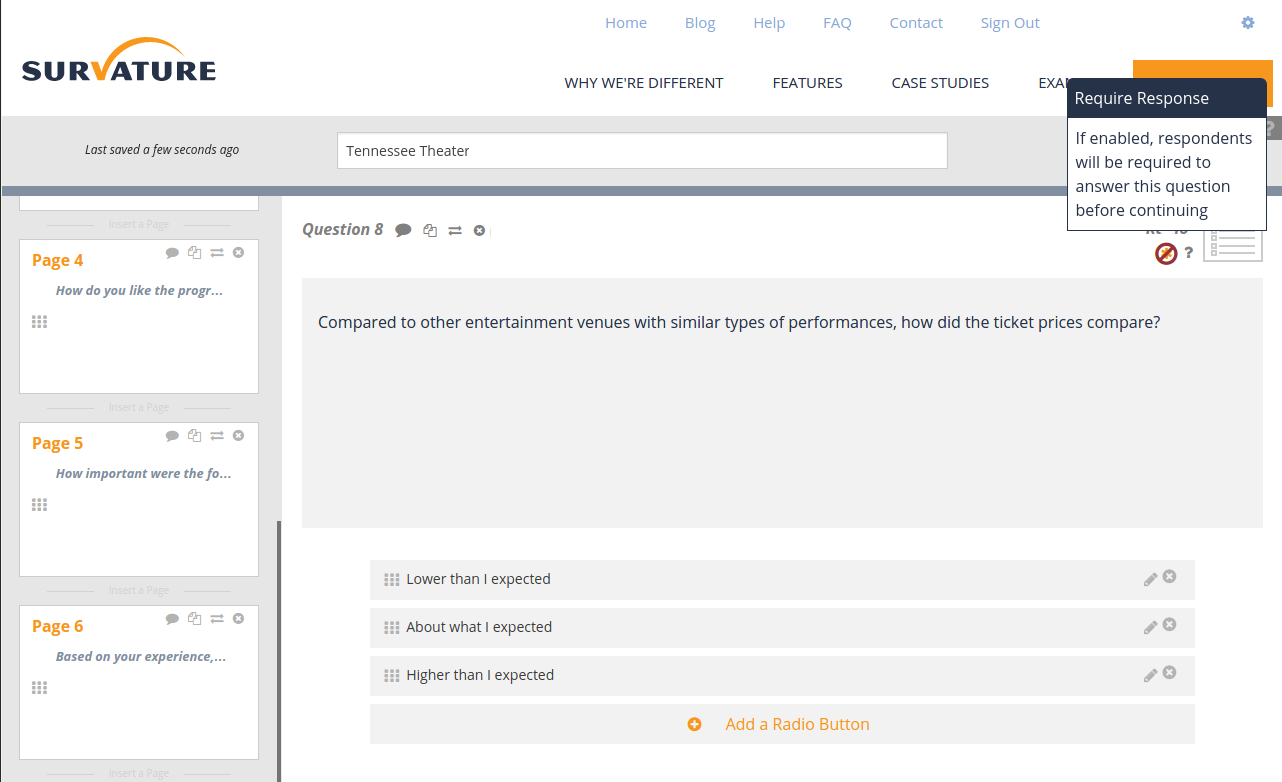The height and width of the screenshot is (782, 1282).
Task: Select the Page 4 thumbnail
Action: coord(139,316)
